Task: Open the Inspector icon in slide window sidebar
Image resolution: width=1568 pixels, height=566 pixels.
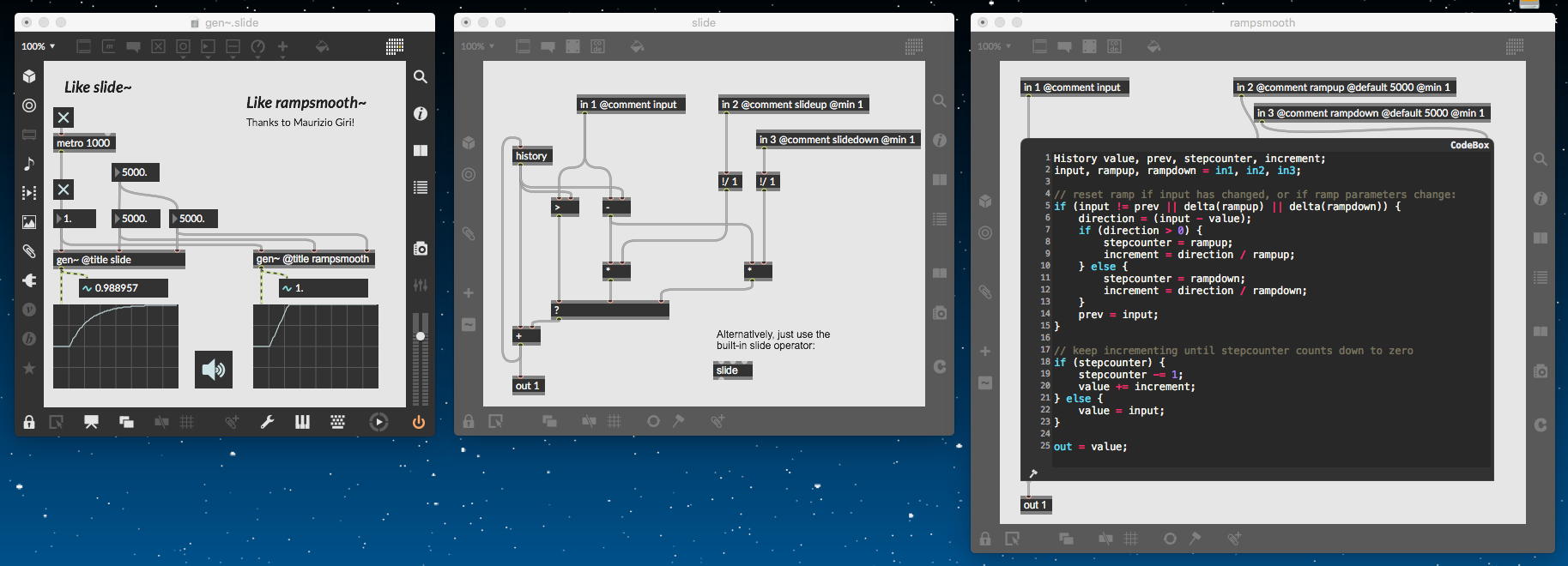Action: [940, 140]
